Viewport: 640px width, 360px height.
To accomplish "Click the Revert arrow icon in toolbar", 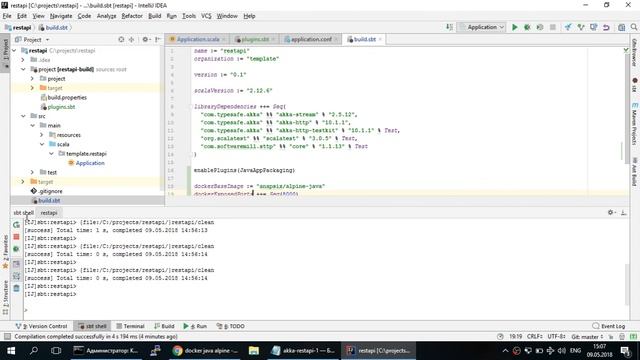I will pos(607,27).
